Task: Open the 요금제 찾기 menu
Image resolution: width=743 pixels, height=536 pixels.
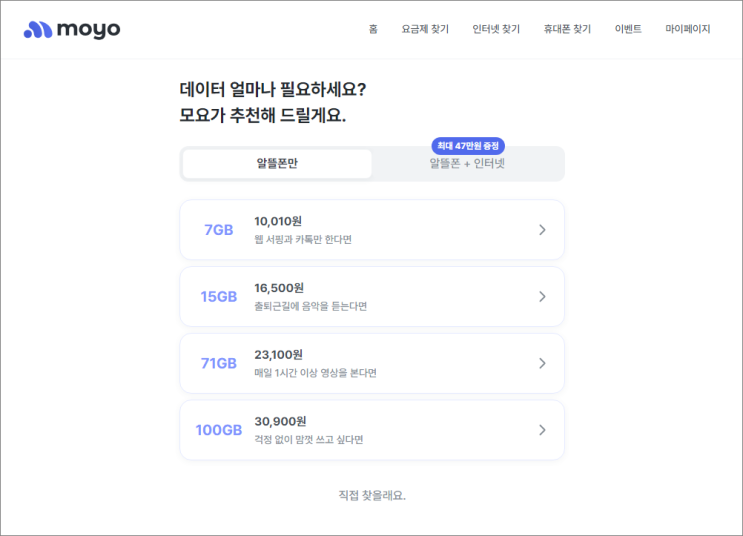Action: click(425, 29)
